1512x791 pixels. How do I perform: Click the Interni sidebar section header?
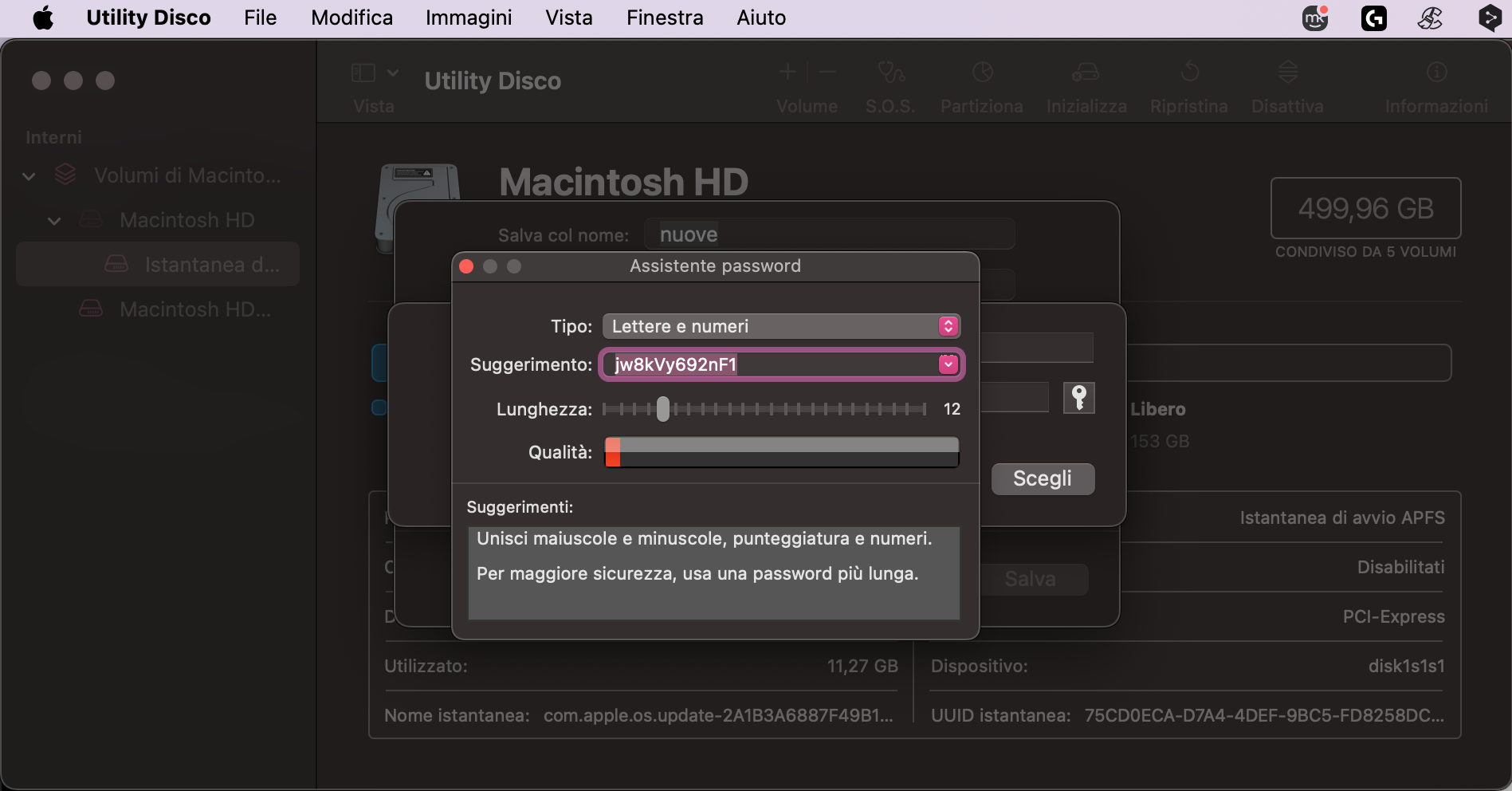(53, 137)
